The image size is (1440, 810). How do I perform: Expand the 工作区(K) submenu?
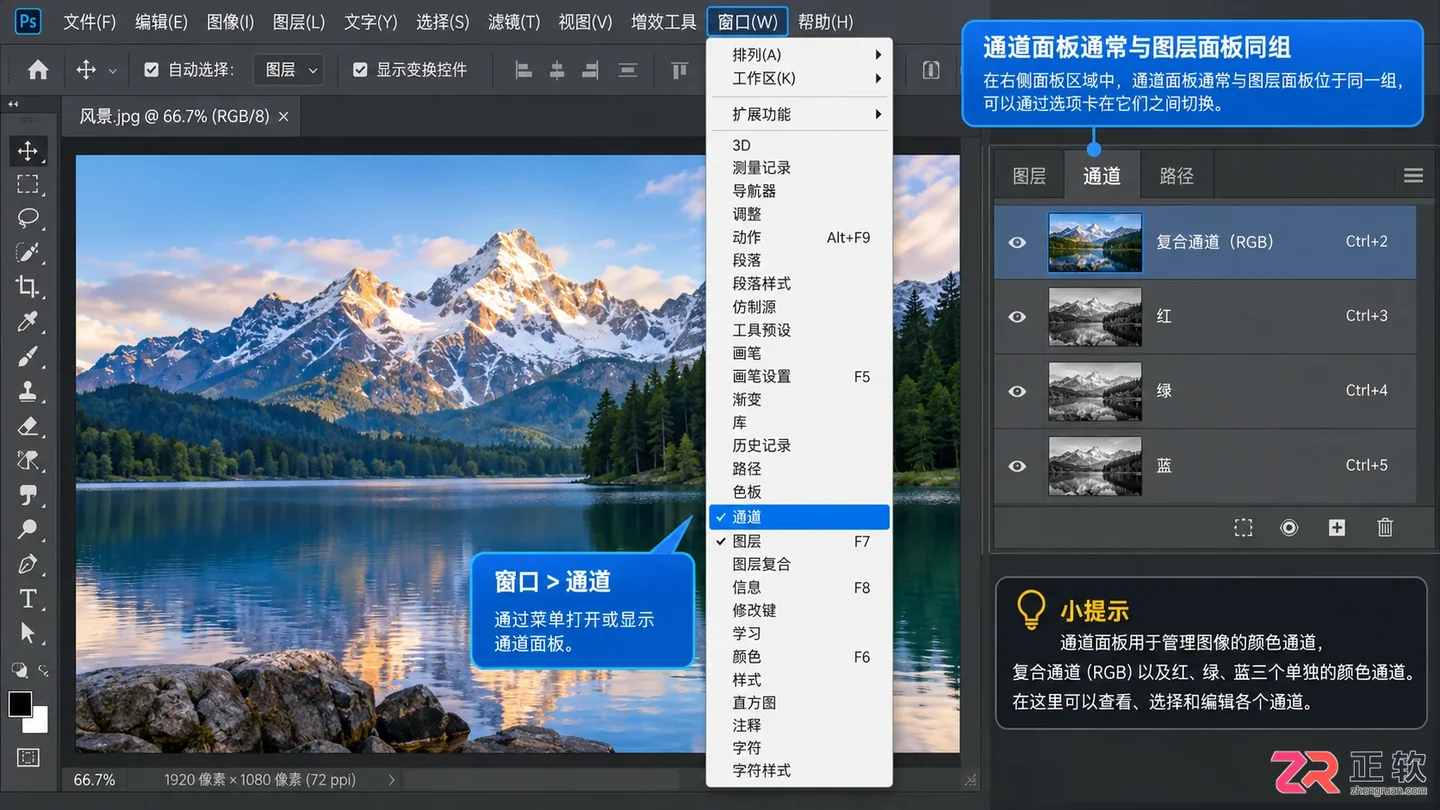799,78
